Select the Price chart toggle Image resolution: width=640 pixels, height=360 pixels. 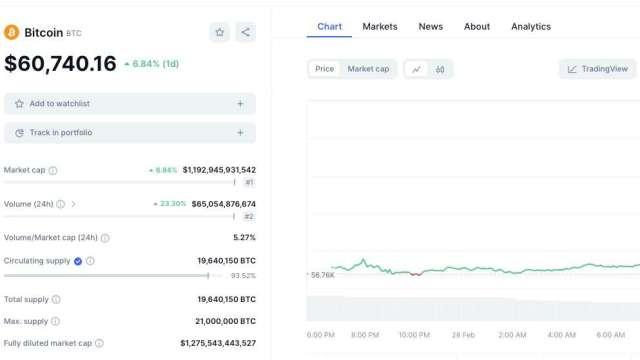point(324,69)
